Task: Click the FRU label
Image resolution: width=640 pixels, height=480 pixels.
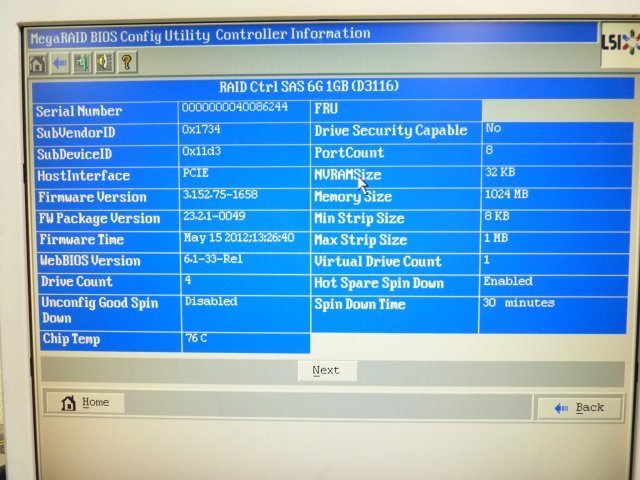Action: tap(326, 109)
